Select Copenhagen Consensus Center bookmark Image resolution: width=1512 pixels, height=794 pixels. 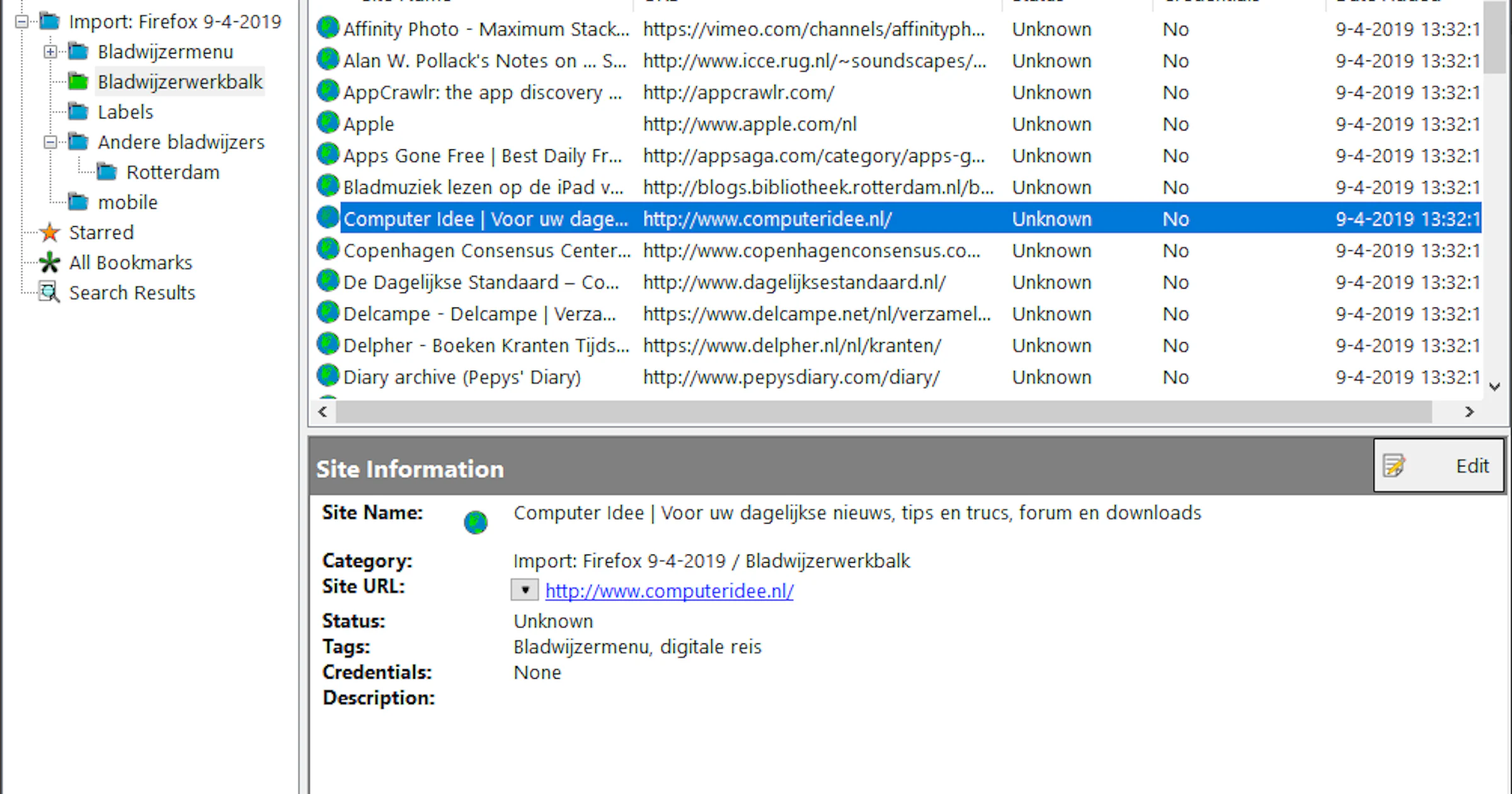(486, 251)
